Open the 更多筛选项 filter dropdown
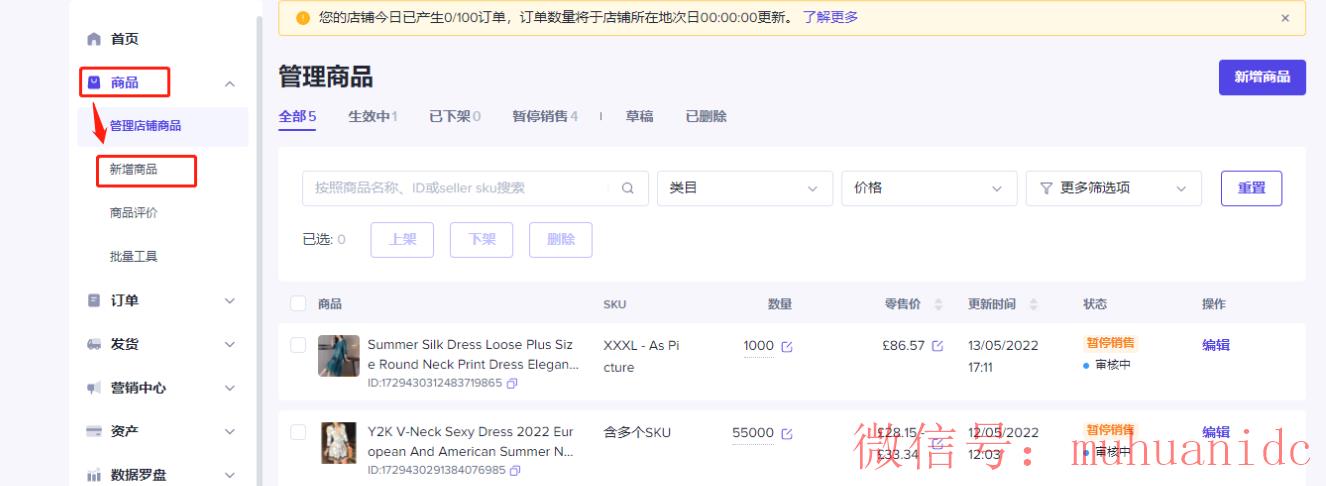This screenshot has height=486, width=1326. click(x=1114, y=188)
